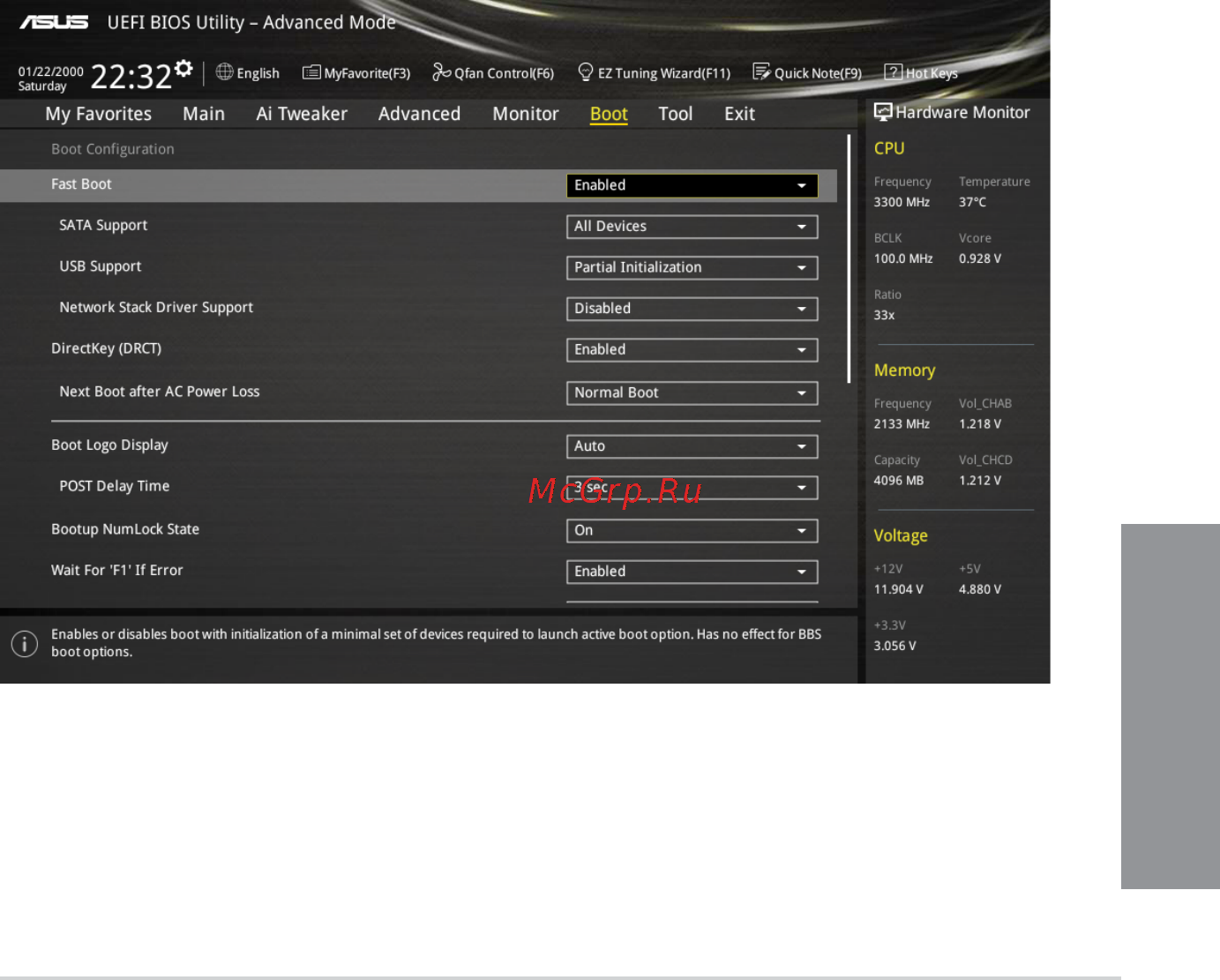1220x980 pixels.
Task: Select DirectKey (DRCT) label
Action: point(106,348)
